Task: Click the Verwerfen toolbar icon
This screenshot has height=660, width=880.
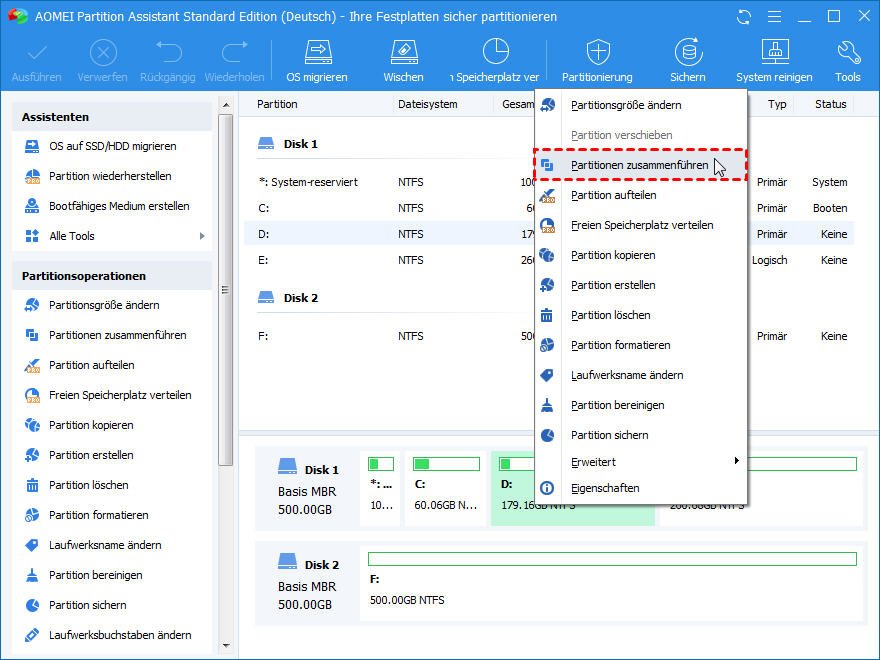Action: click(x=103, y=54)
